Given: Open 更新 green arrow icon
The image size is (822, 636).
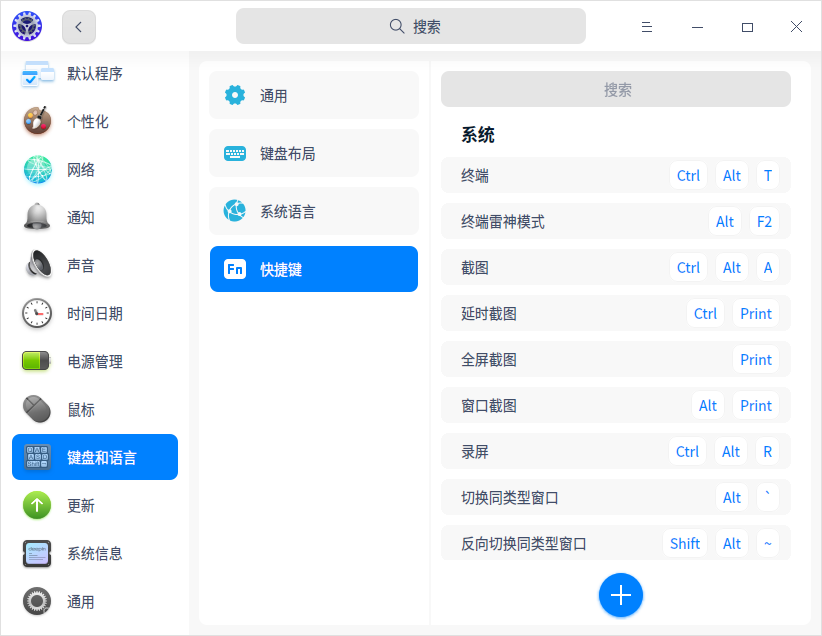Looking at the screenshot, I should 37,505.
